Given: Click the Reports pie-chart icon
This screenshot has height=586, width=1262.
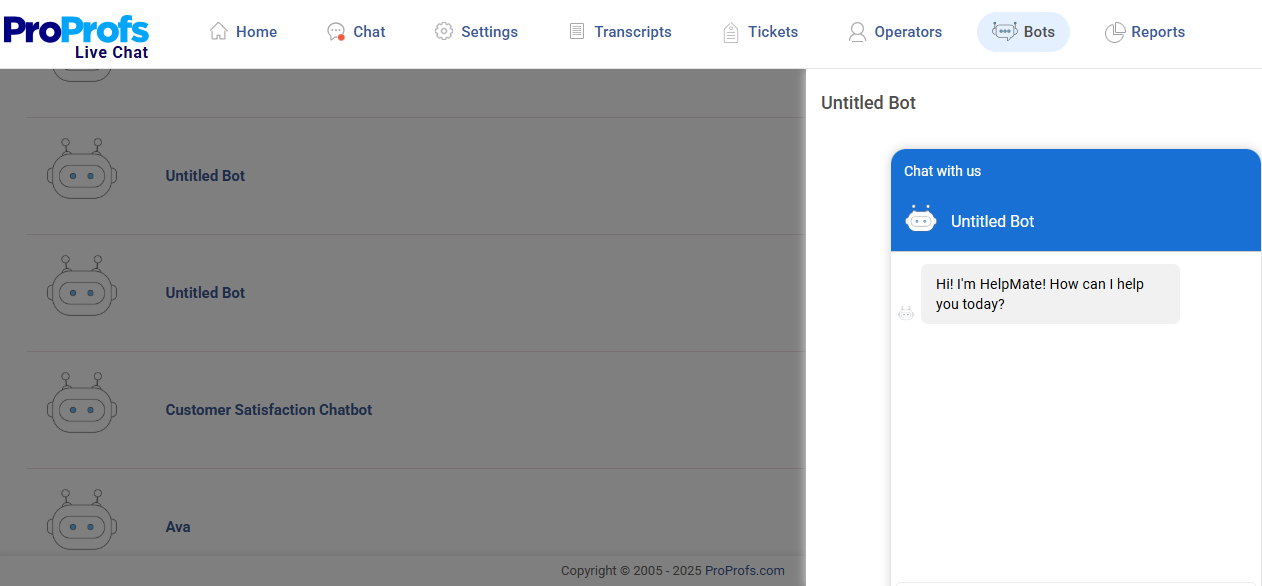Looking at the screenshot, I should click(x=1113, y=31).
